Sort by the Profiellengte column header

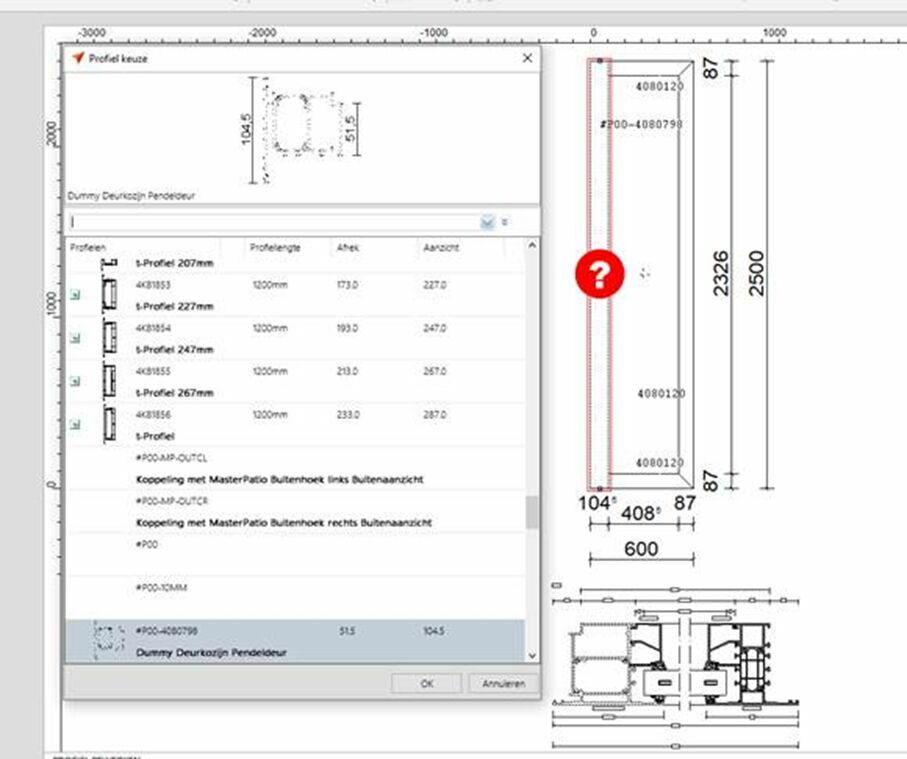(275, 248)
